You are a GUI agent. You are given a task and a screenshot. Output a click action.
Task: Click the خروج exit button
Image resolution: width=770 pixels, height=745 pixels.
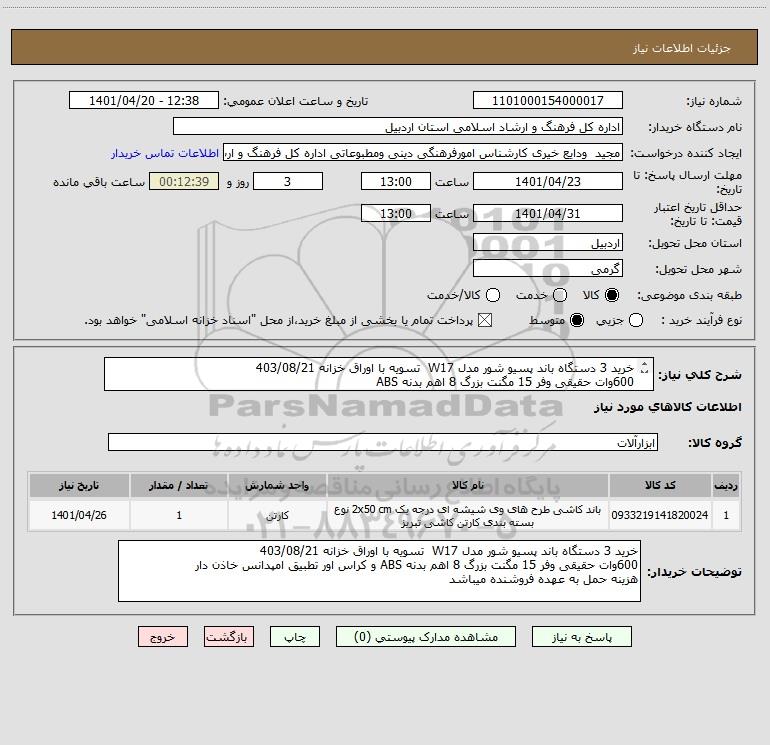(x=163, y=637)
